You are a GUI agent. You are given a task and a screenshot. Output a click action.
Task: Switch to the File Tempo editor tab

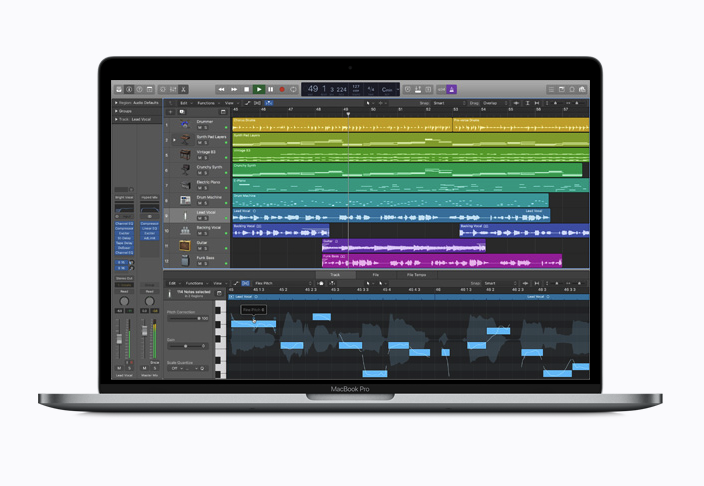[415, 274]
